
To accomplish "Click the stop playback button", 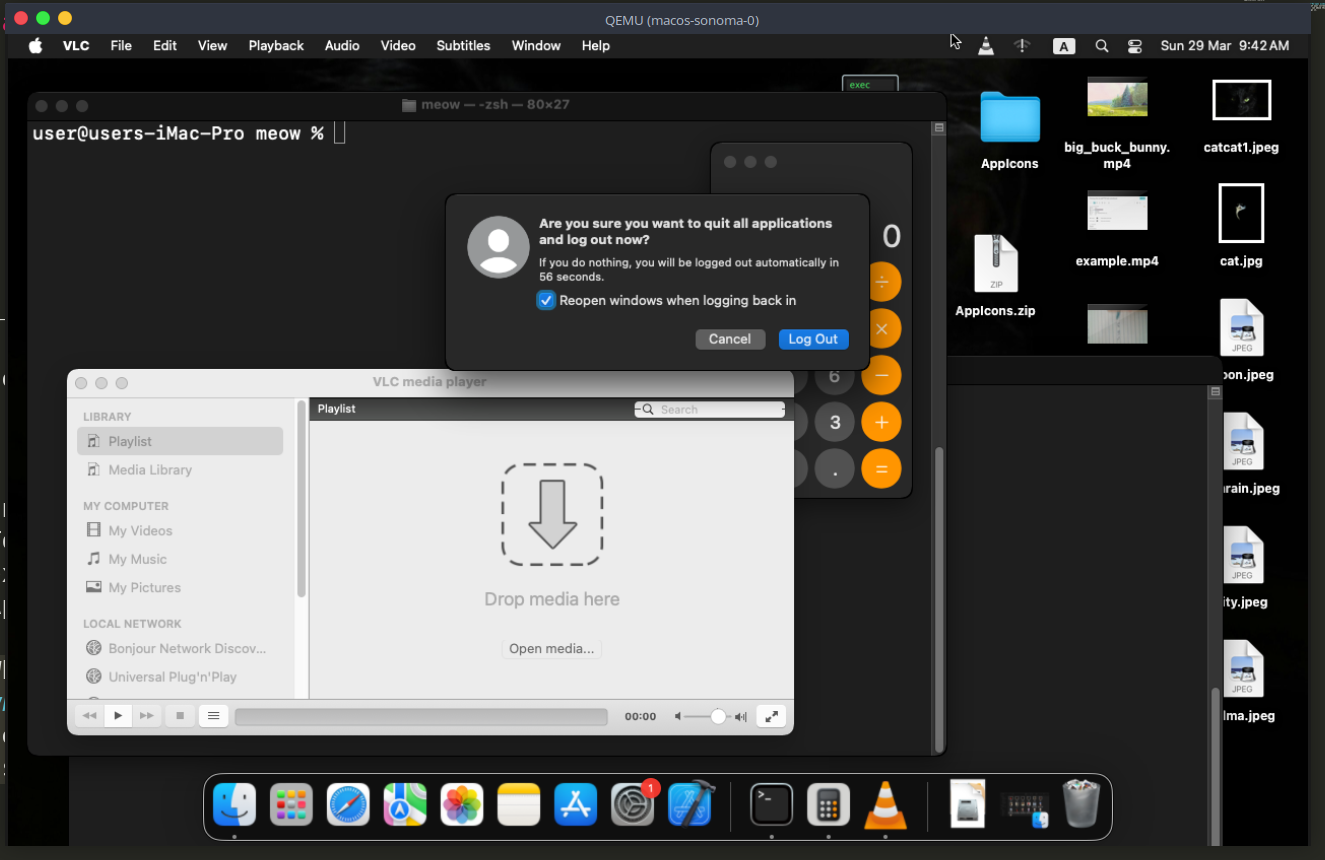I will pyautogui.click(x=180, y=716).
